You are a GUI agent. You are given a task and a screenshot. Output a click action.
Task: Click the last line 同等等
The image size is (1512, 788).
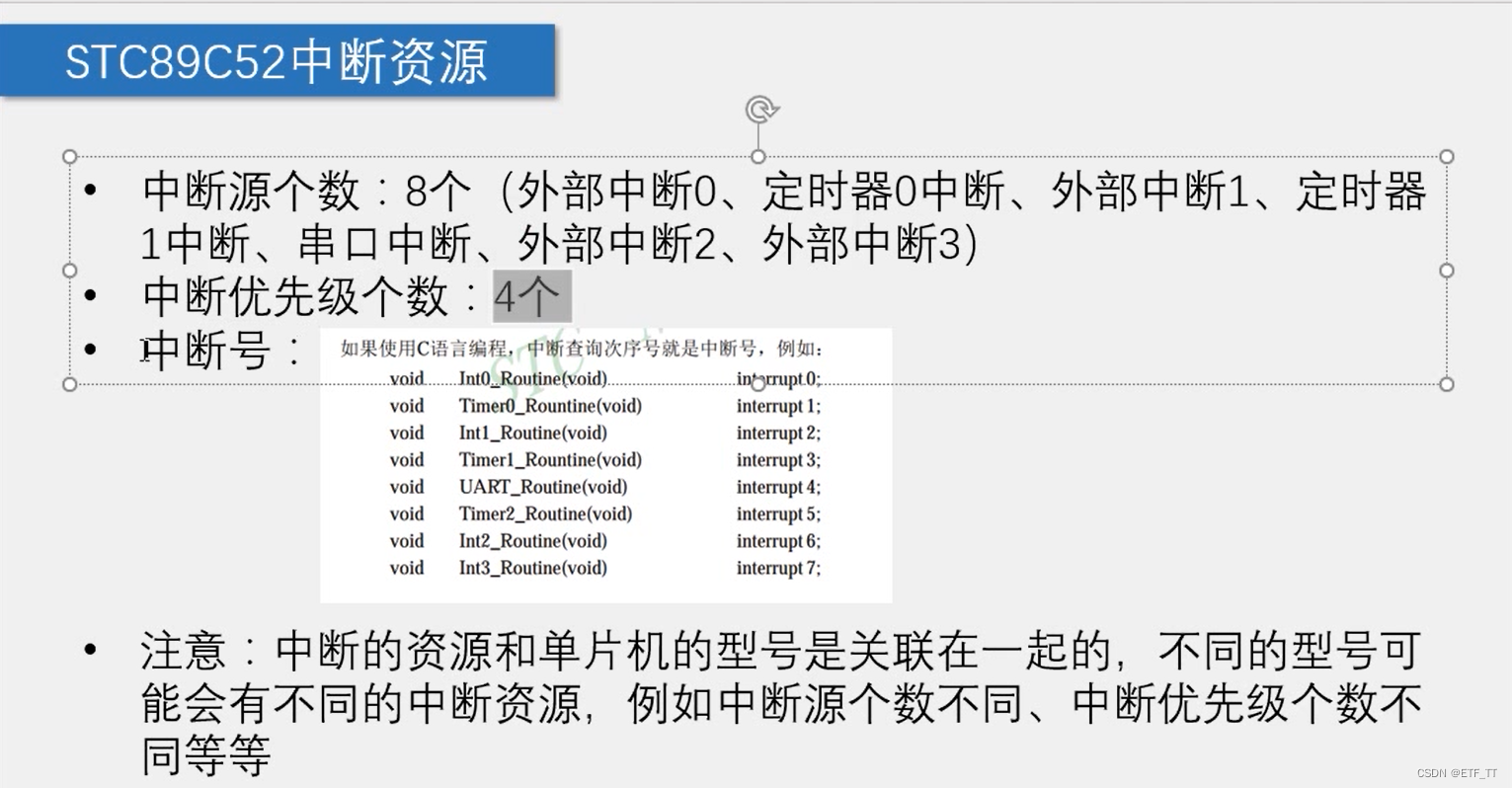coord(205,757)
